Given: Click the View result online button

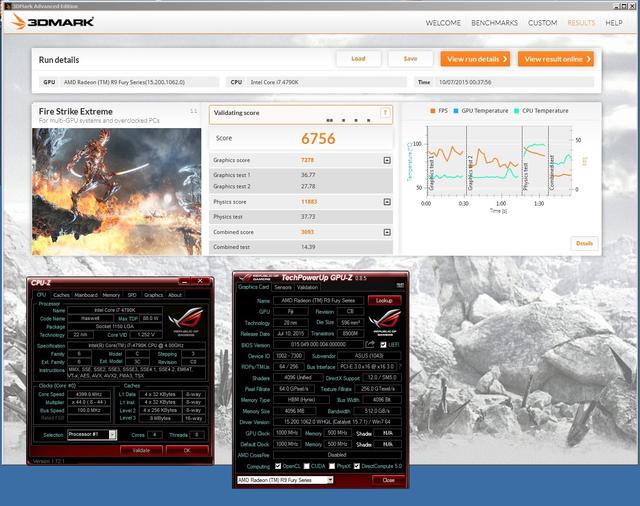Looking at the screenshot, I should coord(556,59).
